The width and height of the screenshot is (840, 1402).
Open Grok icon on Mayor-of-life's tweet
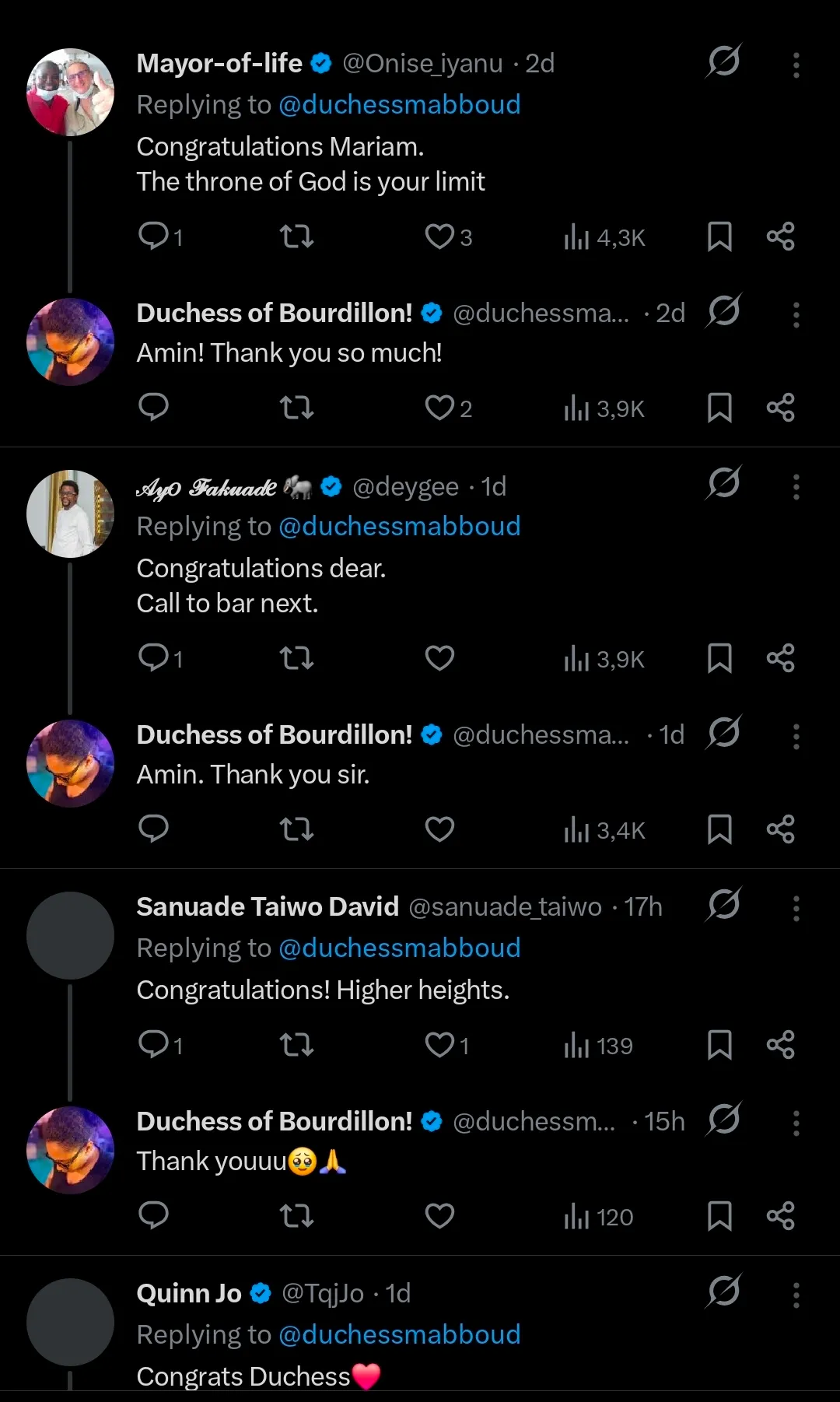coord(723,61)
